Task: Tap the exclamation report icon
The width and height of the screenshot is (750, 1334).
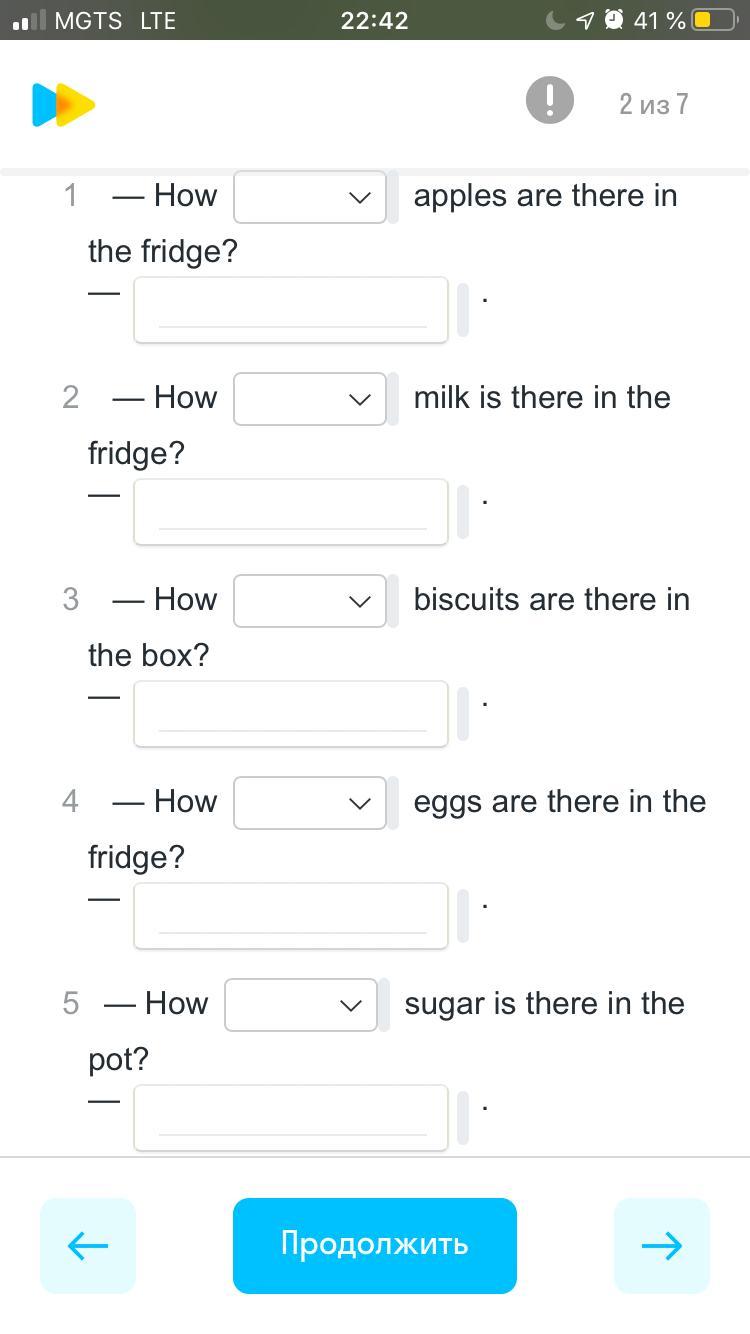Action: pos(549,101)
